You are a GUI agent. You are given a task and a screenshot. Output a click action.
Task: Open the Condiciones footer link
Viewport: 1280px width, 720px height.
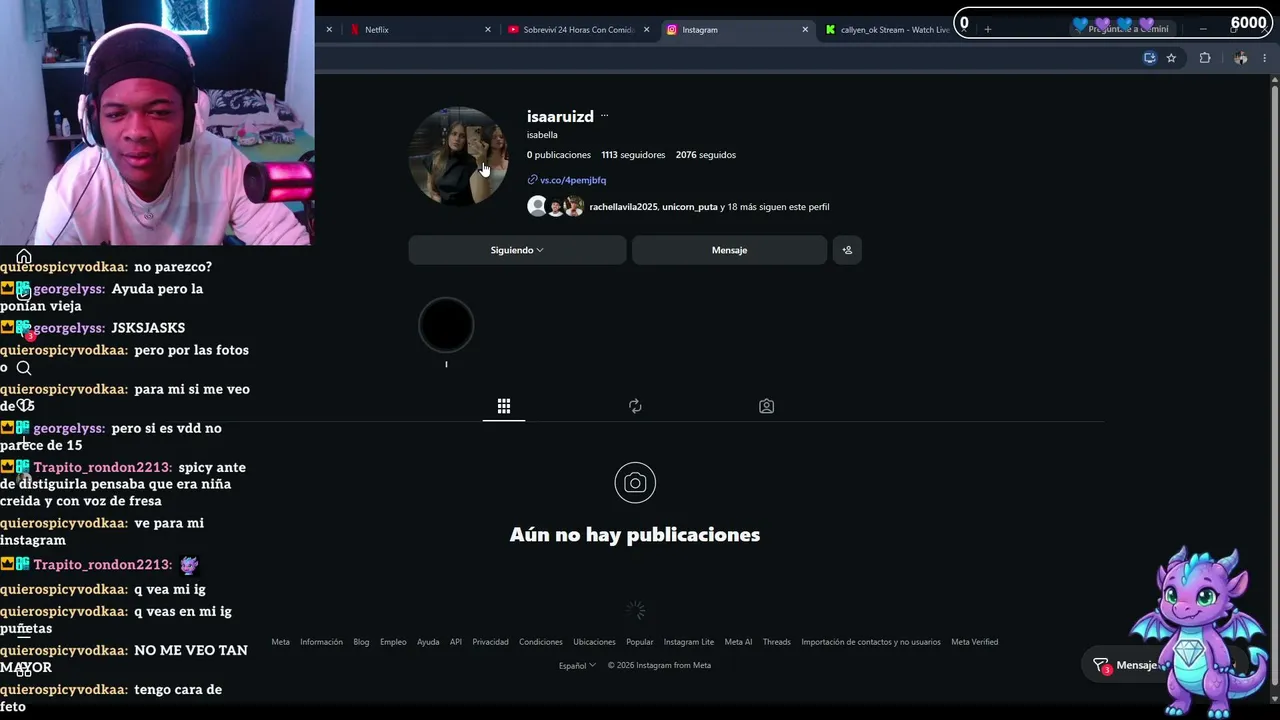coord(541,642)
